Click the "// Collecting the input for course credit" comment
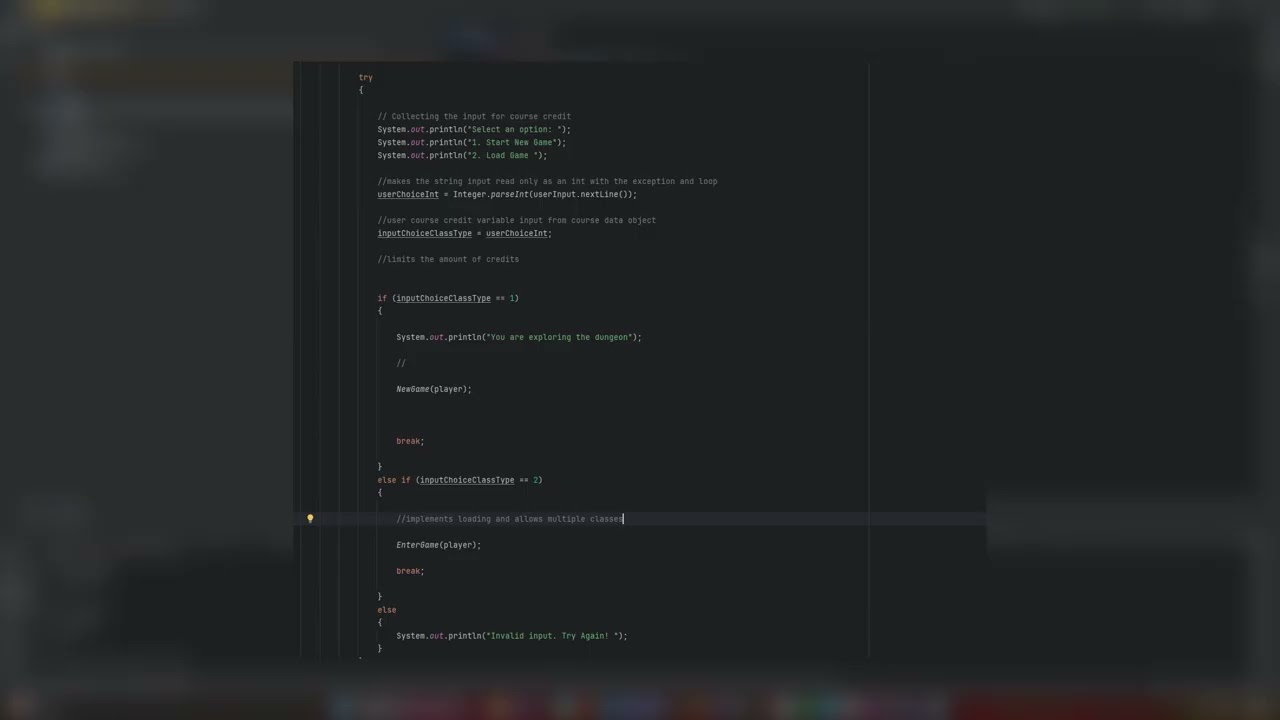 click(x=474, y=116)
